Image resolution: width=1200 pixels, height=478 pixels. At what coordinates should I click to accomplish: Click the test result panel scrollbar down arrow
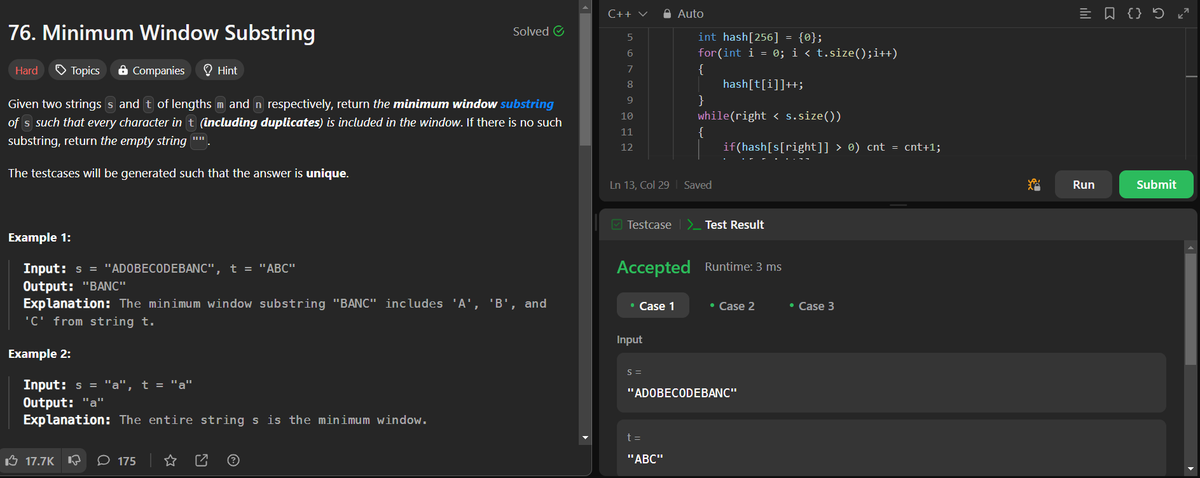1192,471
